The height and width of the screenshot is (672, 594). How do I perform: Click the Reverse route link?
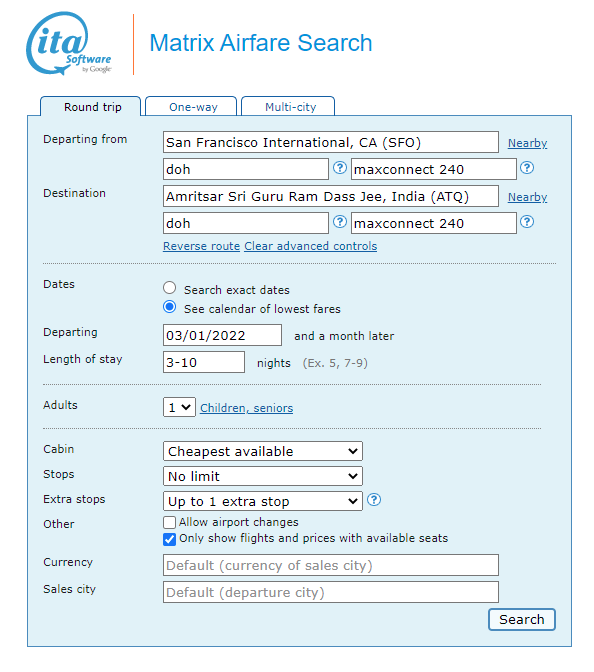click(201, 246)
